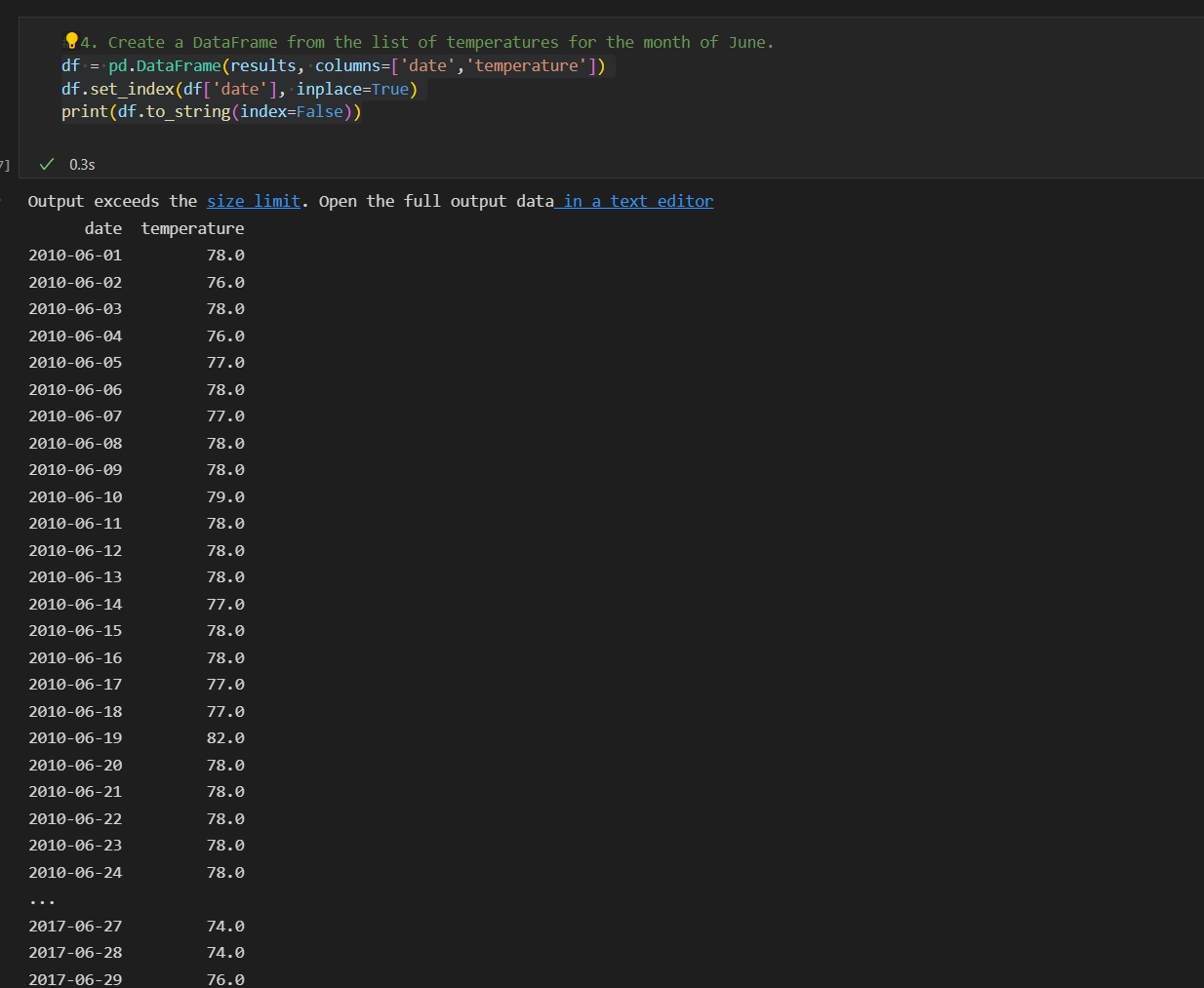Select the cell execution count label
Viewport: 1204px width, 988px height.
coord(4,164)
